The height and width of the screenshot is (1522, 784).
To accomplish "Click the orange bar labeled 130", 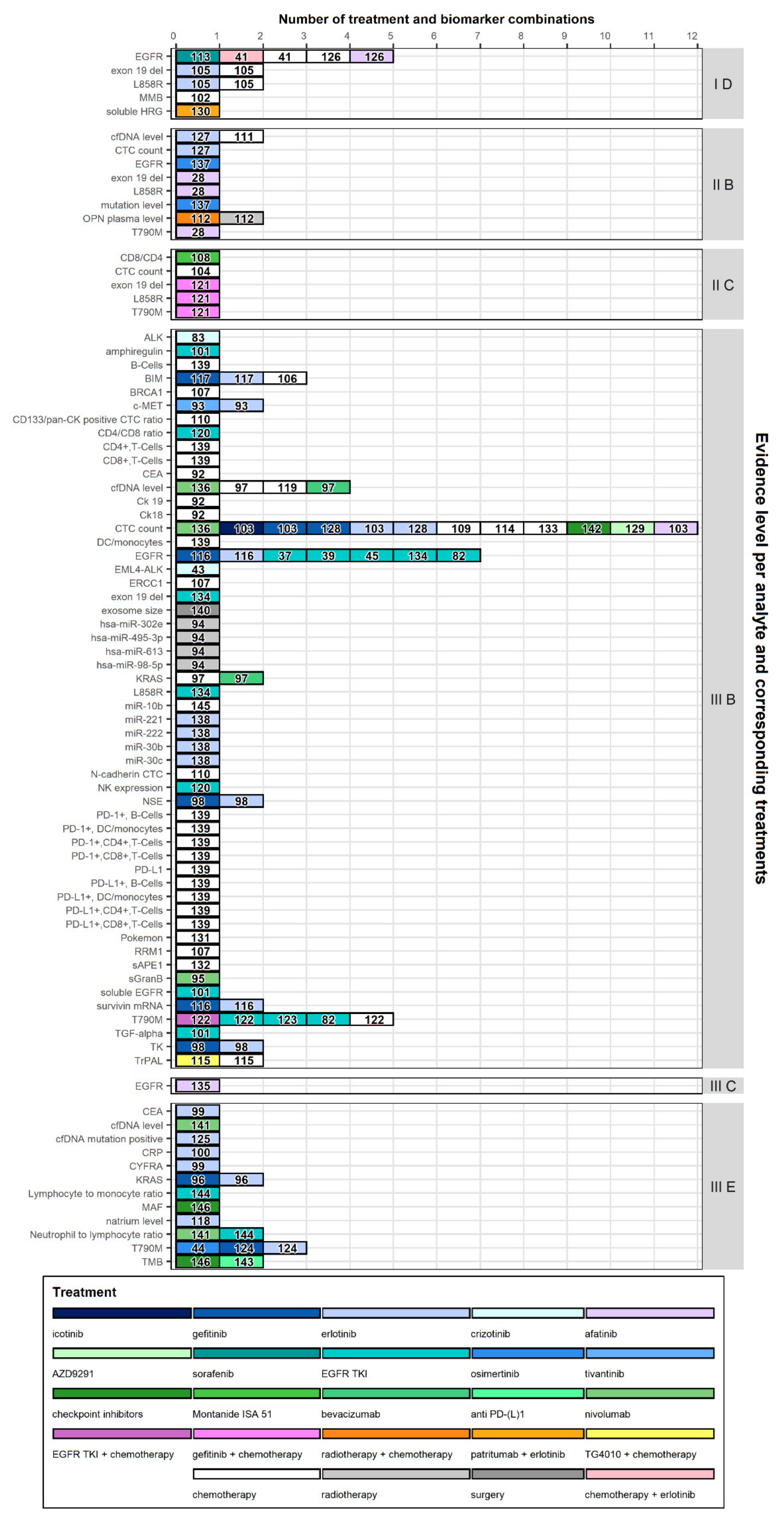I will point(198,111).
